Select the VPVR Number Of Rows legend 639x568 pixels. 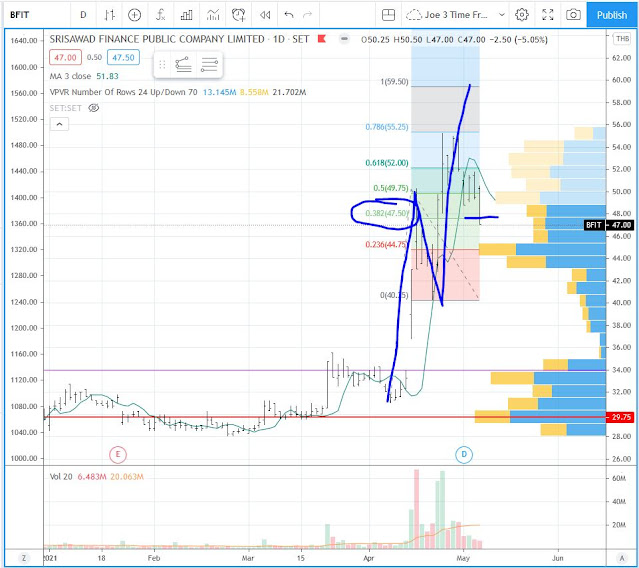(178, 92)
